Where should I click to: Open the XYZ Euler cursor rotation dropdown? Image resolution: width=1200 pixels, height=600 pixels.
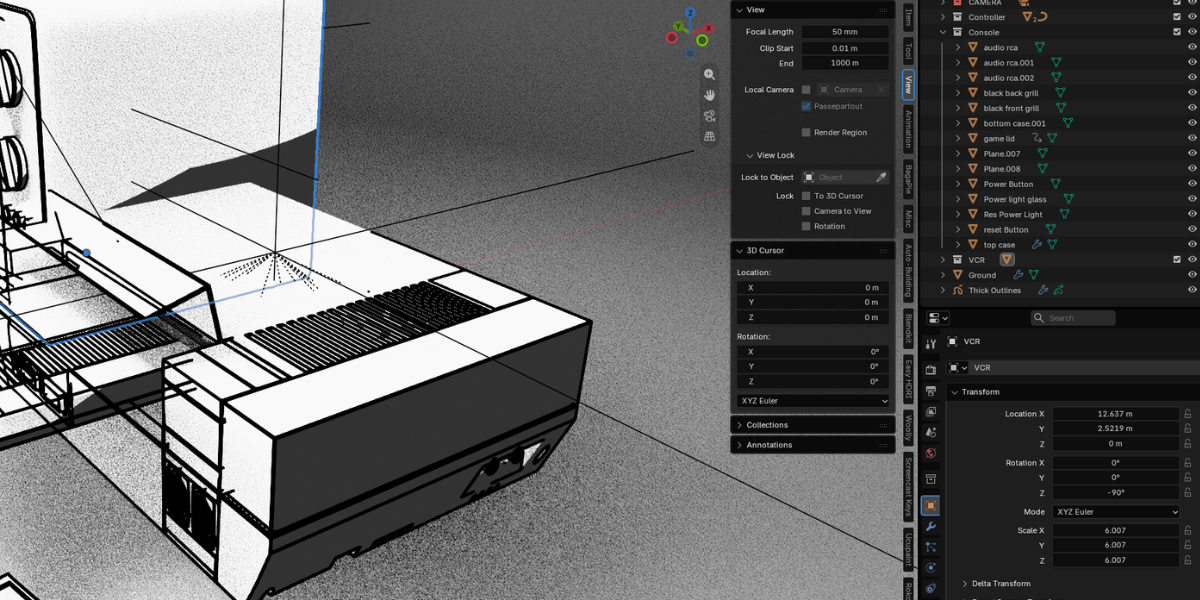813,401
